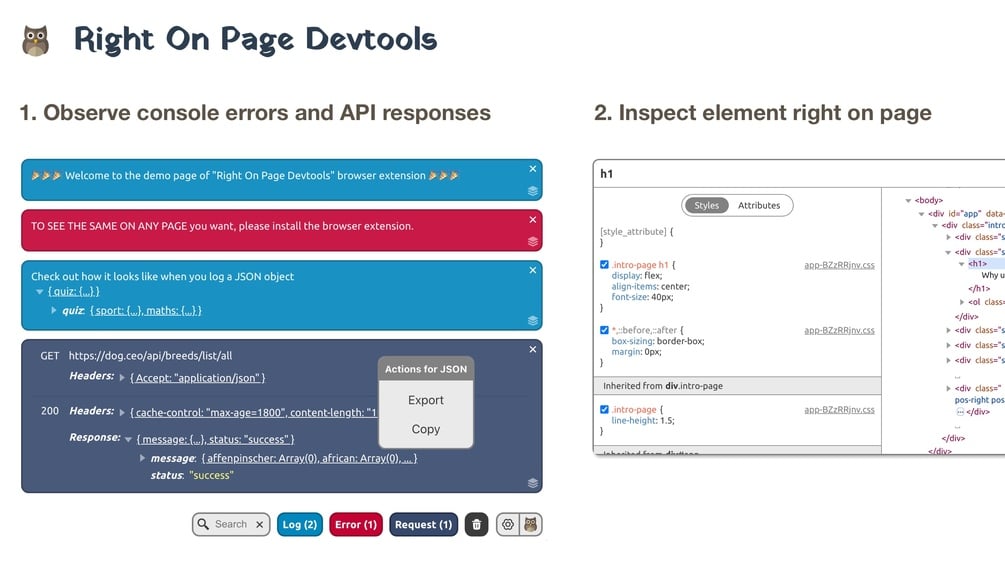The height and width of the screenshot is (565, 1005).
Task: Close the dog.ceo GET request panel
Action: tap(533, 350)
